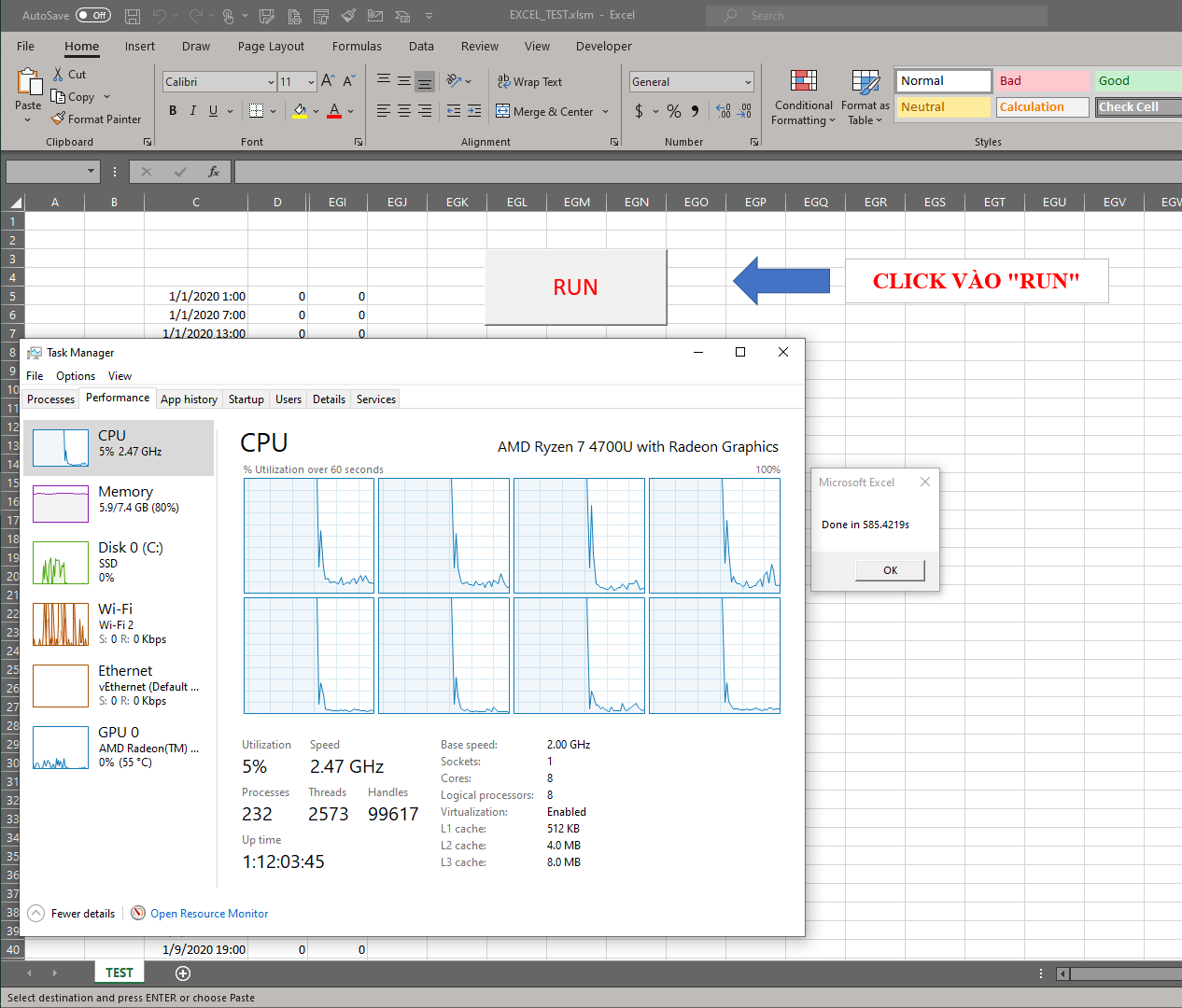Click OK in Microsoft Excel dialog
The image size is (1182, 1008).
pos(890,570)
